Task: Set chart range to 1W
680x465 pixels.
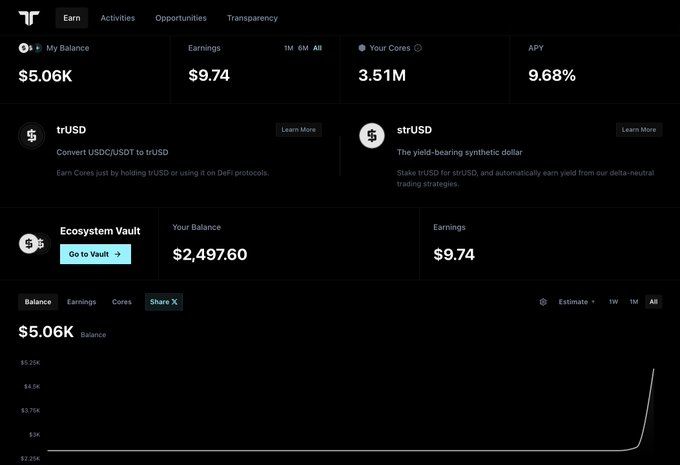Action: [613, 302]
